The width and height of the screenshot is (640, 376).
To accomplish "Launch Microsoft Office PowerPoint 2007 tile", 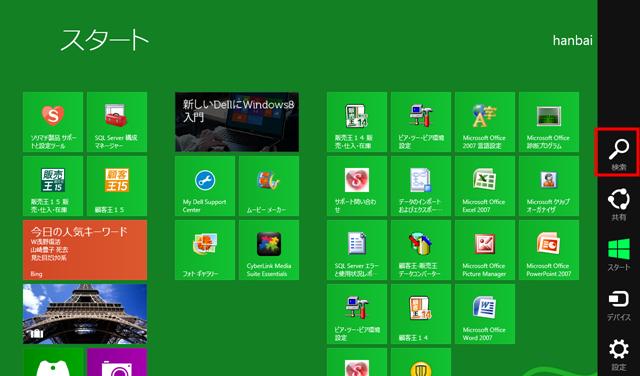I will [549, 250].
